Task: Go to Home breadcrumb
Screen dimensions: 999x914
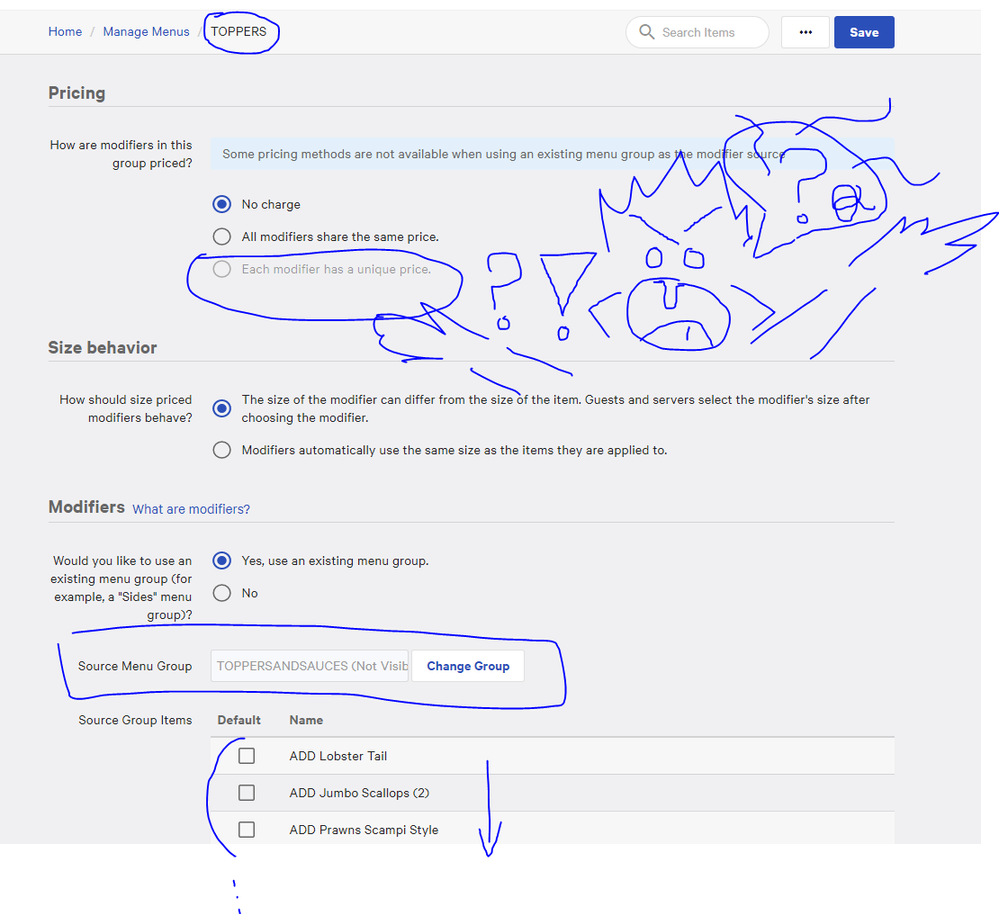Action: (x=65, y=32)
